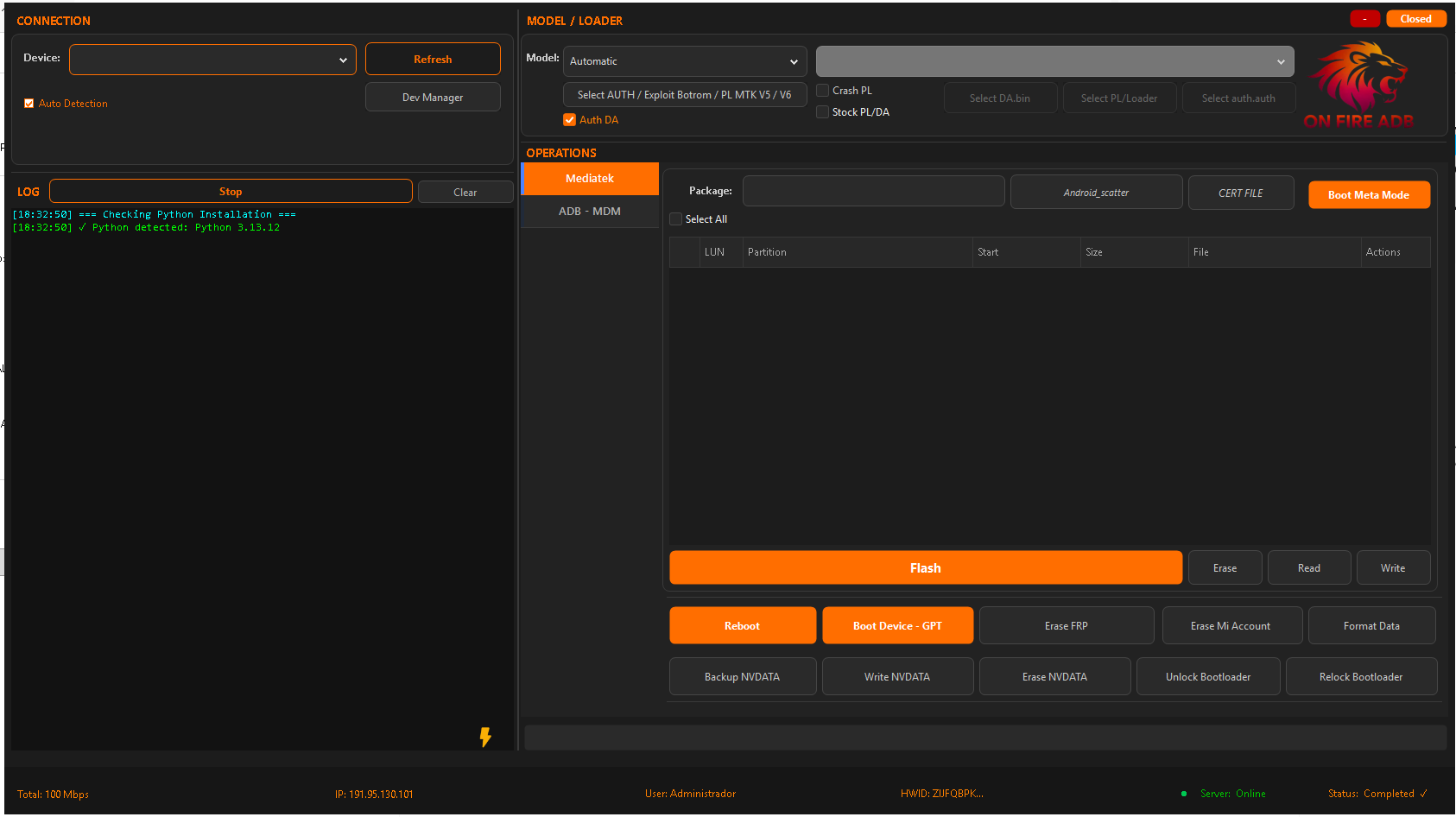The height and width of the screenshot is (817, 1456).
Task: Start the Flash operation
Action: [x=926, y=568]
